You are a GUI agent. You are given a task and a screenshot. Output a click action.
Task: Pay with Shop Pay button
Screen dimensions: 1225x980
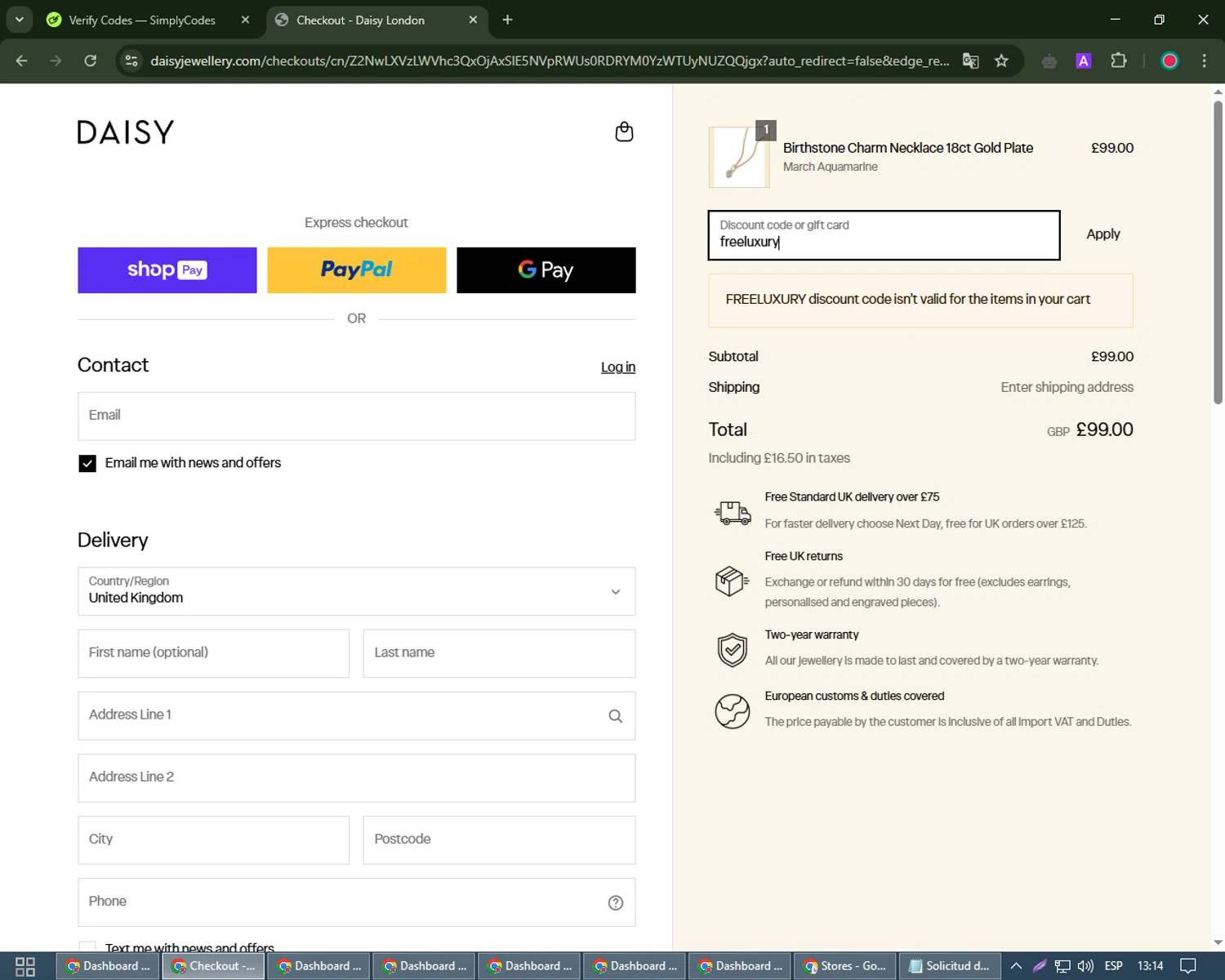tap(167, 270)
